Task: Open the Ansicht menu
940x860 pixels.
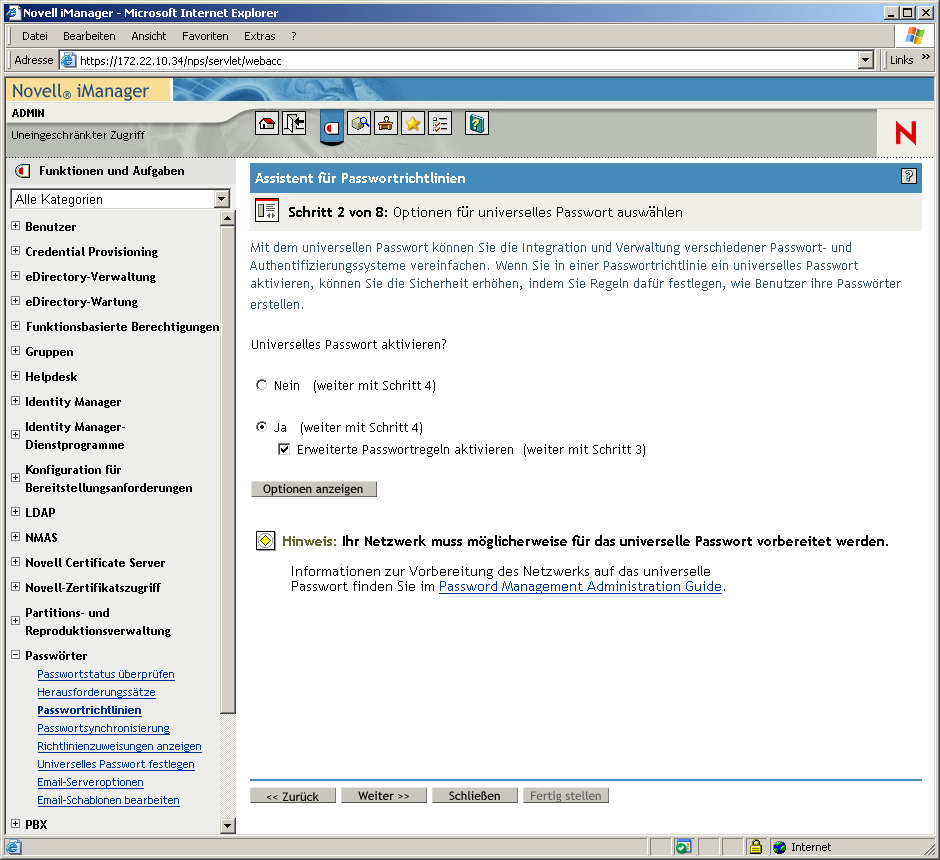Action: pos(149,36)
